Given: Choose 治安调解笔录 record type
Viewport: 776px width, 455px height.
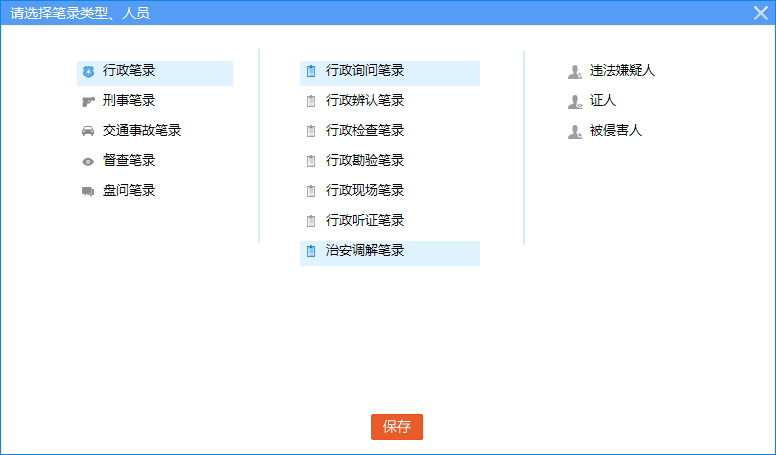Looking at the screenshot, I should [390, 253].
